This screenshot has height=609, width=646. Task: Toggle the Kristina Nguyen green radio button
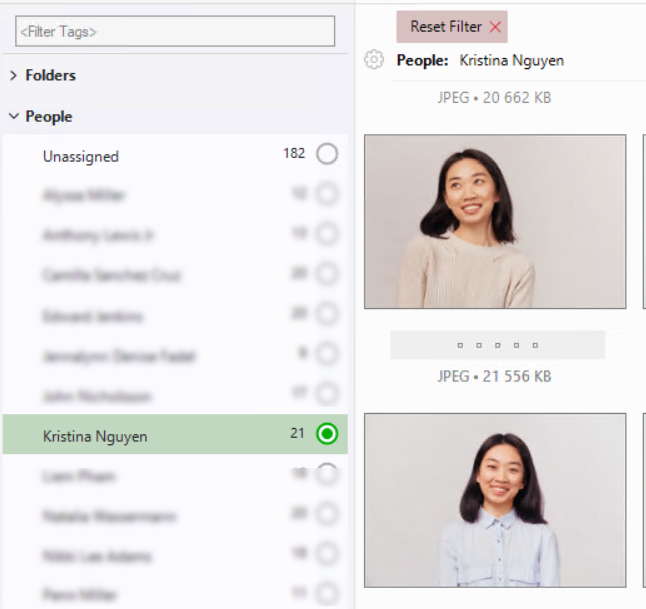[327, 434]
